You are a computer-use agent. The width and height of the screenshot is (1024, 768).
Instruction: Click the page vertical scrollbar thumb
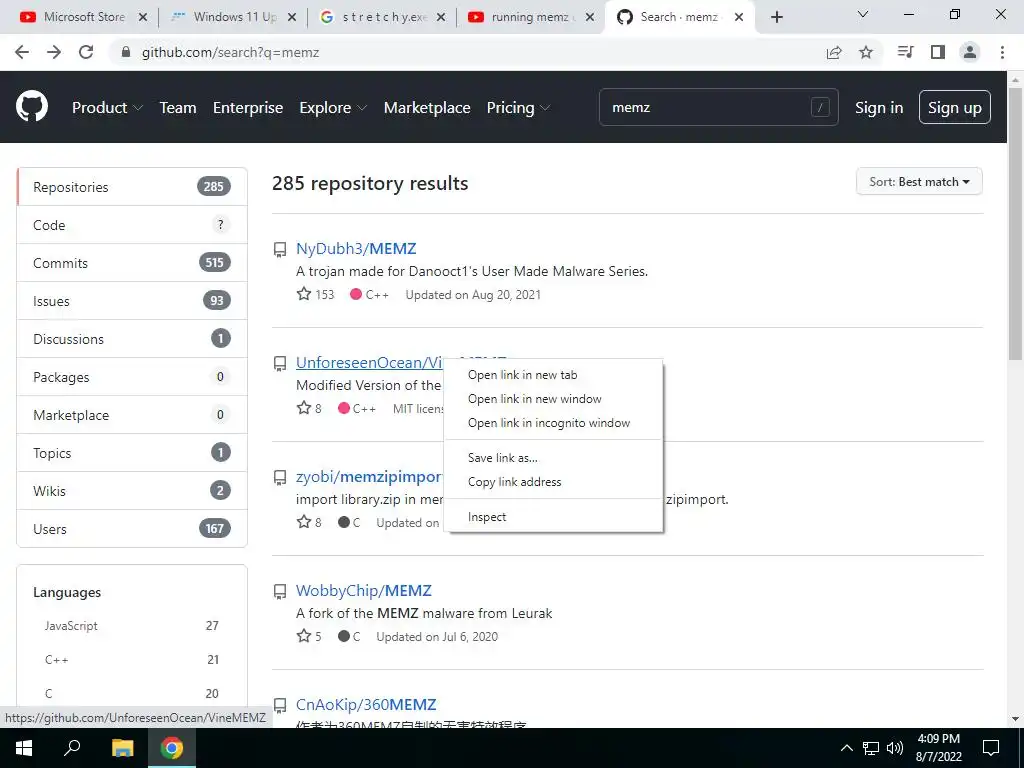point(1015,222)
